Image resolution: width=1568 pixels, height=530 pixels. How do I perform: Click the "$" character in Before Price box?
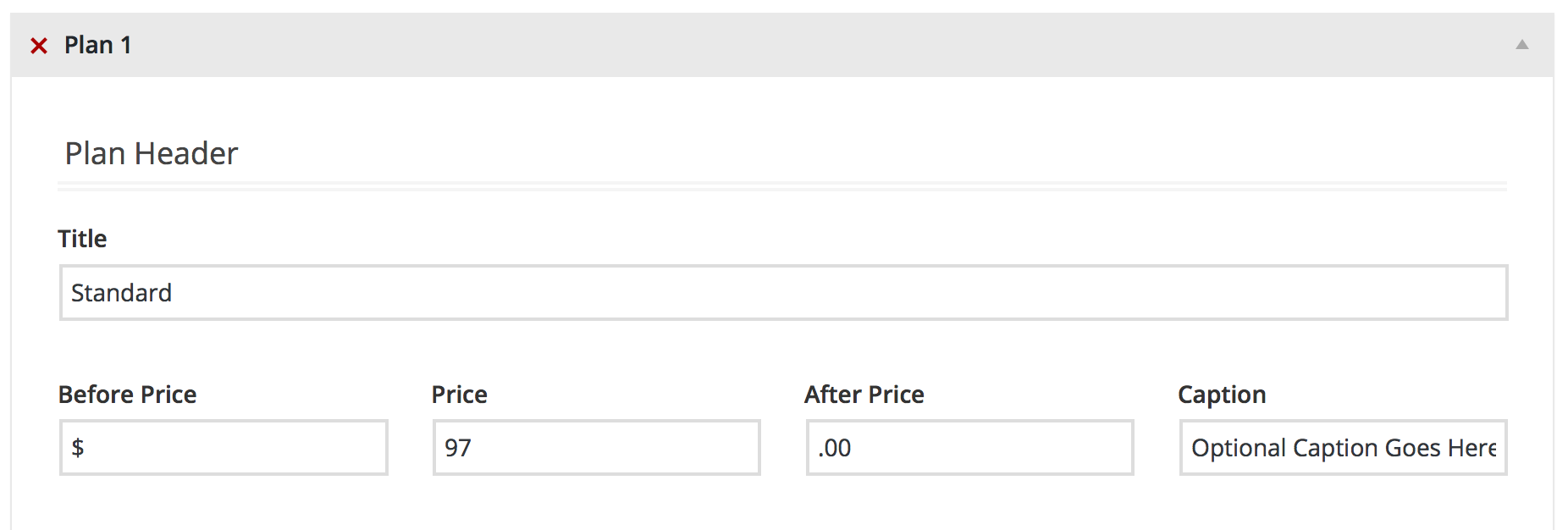(78, 448)
